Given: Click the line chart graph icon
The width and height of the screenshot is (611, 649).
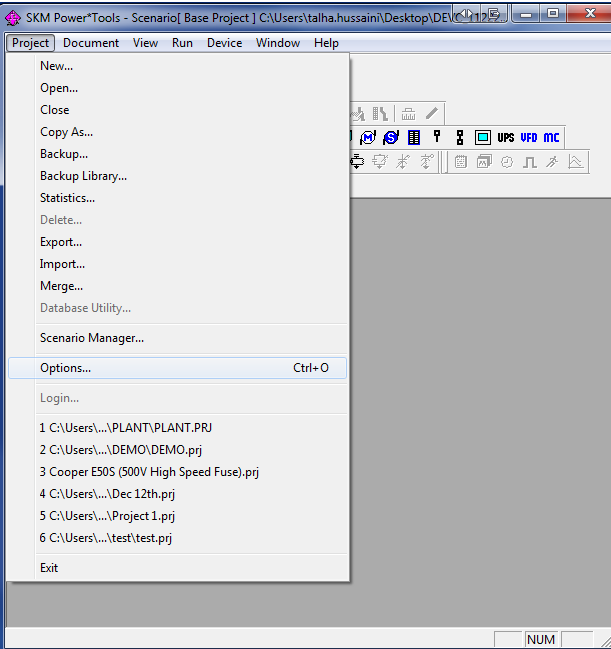Looking at the screenshot, I should click(576, 162).
